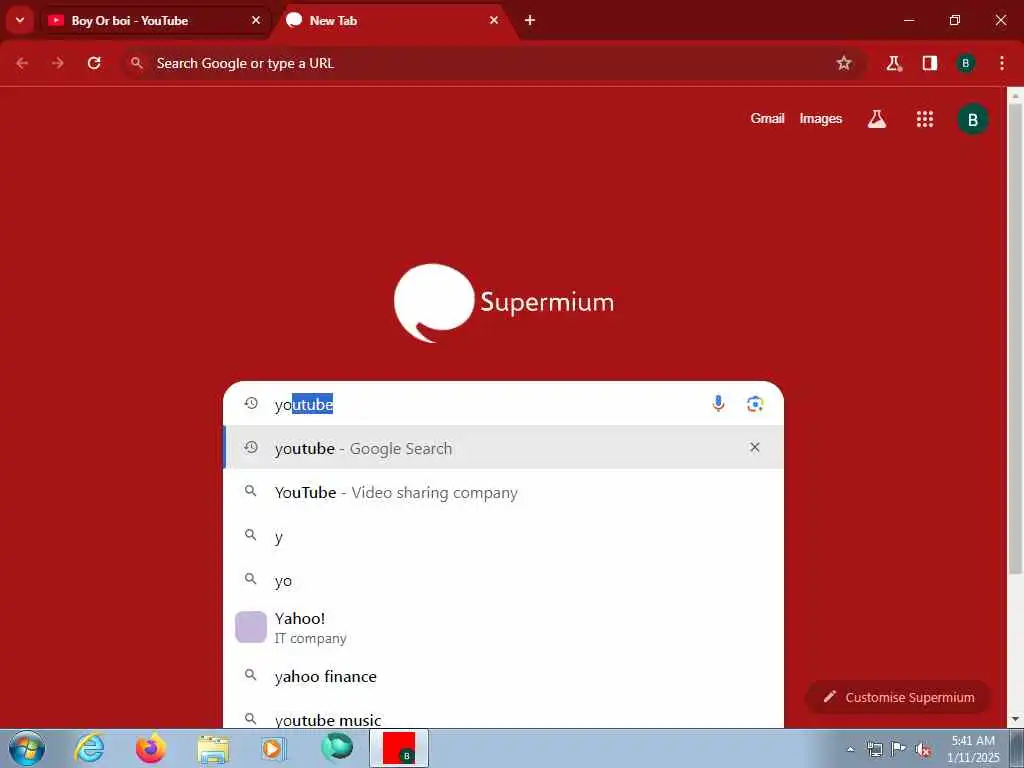Restore down the browser window
Viewport: 1024px width, 768px height.
pos(955,20)
